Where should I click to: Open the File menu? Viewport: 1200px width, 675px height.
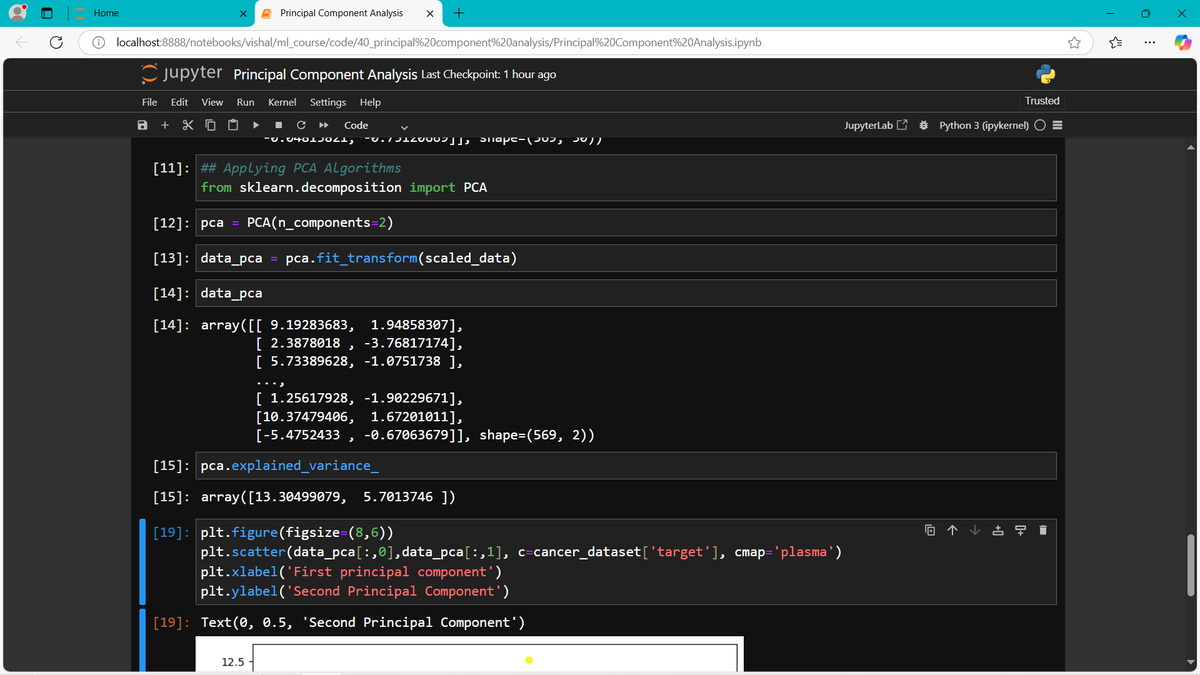149,102
